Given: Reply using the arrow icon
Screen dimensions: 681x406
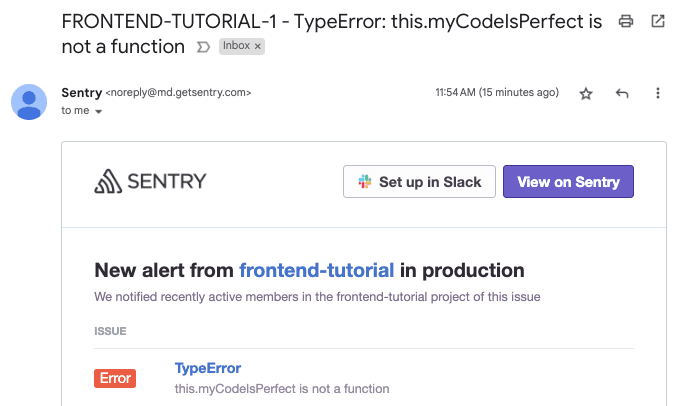Looking at the screenshot, I should pyautogui.click(x=622, y=93).
